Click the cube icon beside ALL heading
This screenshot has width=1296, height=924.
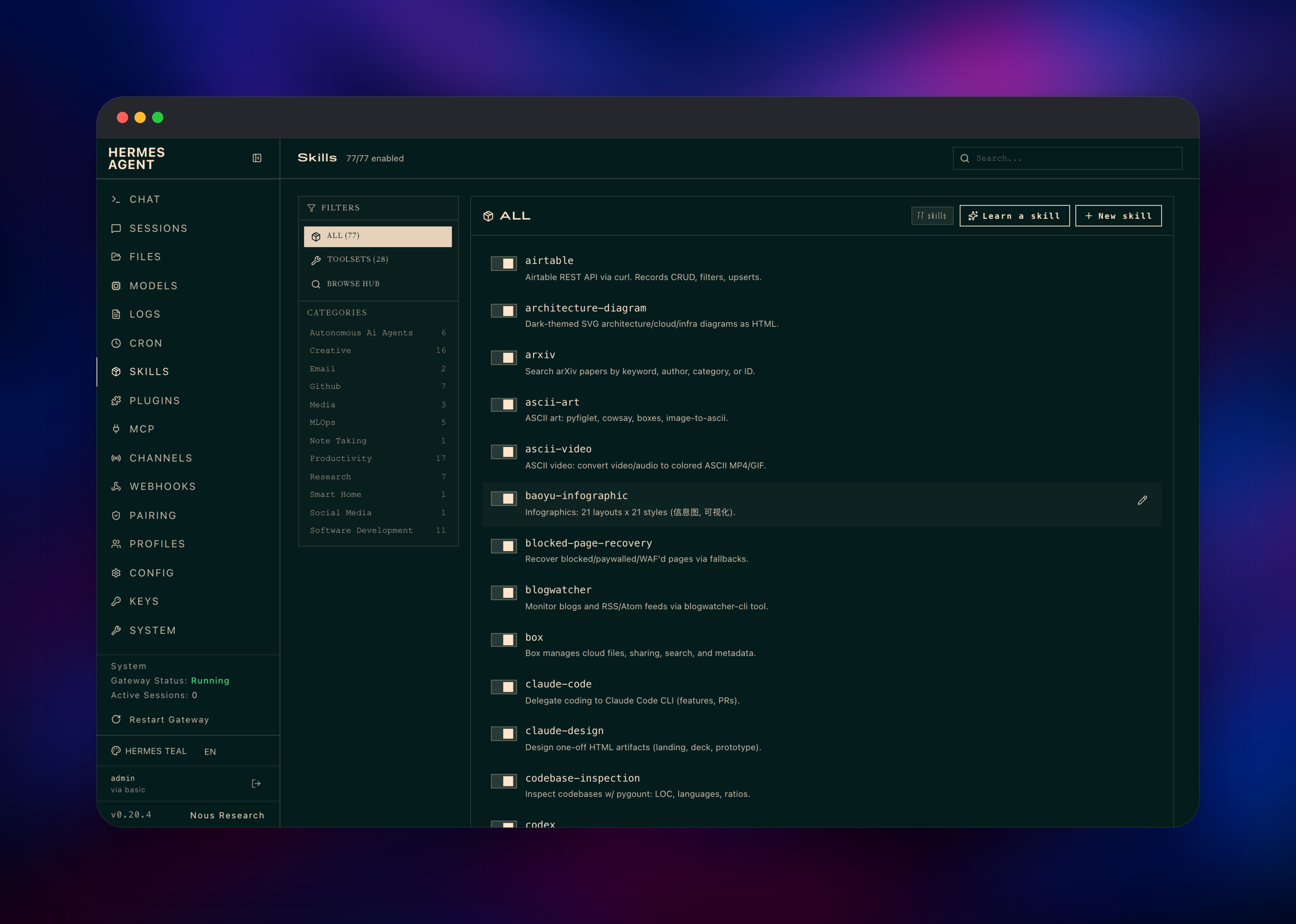click(x=488, y=216)
